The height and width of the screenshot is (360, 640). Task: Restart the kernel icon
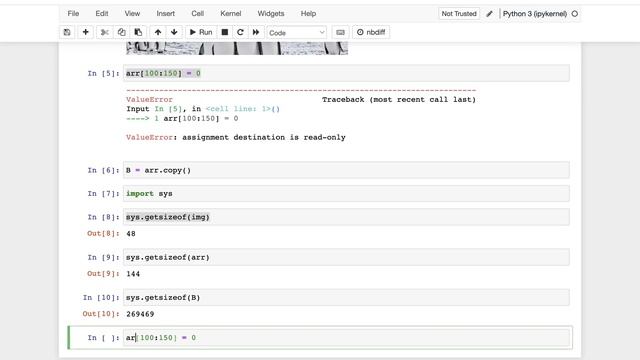240,32
